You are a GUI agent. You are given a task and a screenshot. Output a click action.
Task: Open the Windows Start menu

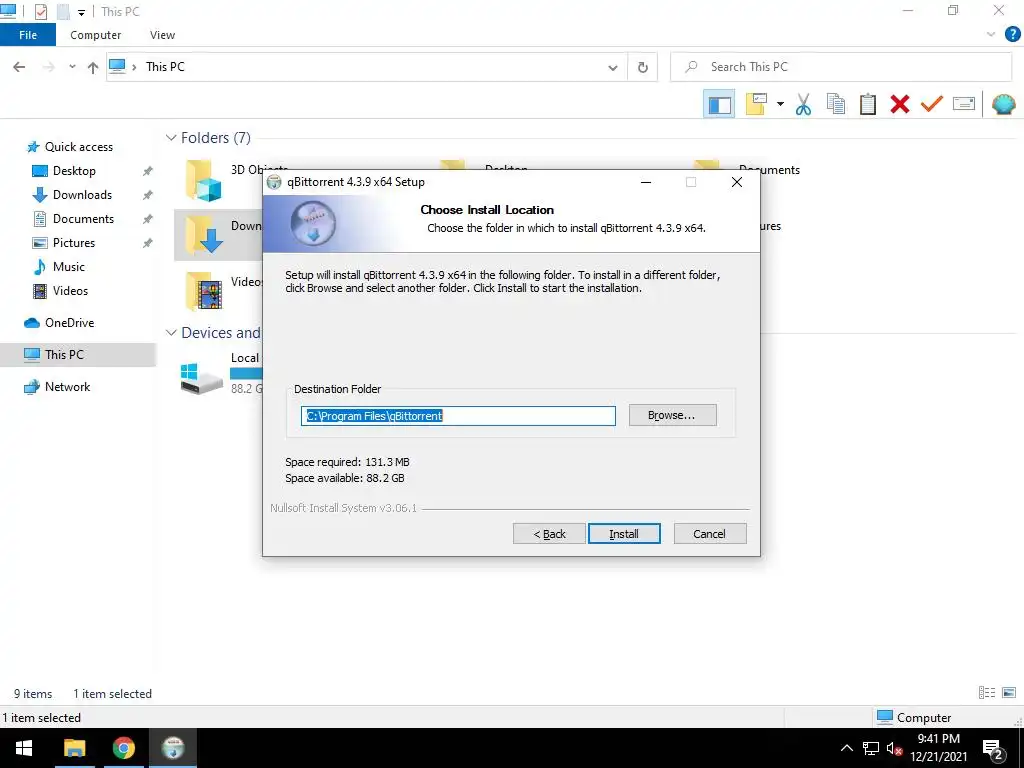pos(24,748)
